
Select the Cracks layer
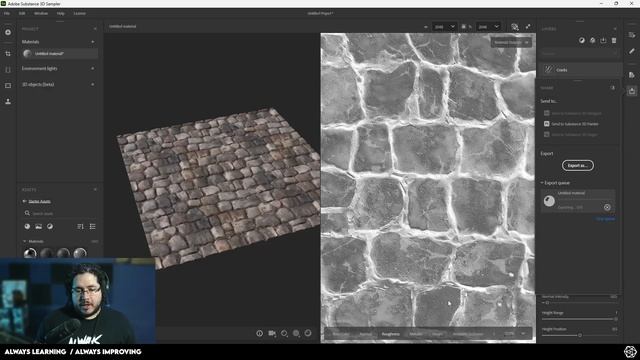[x=580, y=70]
